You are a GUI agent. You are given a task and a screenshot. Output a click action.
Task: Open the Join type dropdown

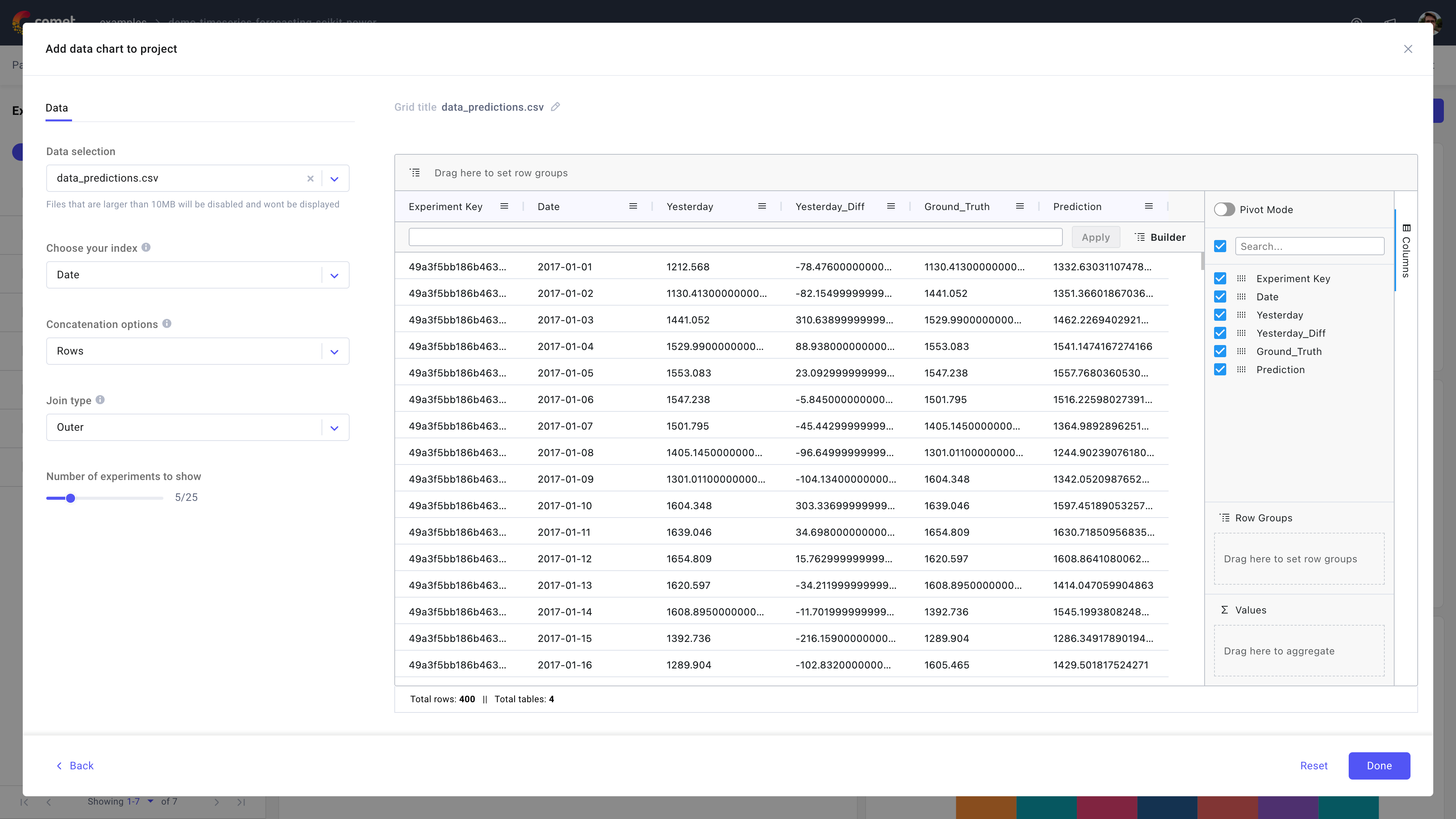click(x=334, y=427)
